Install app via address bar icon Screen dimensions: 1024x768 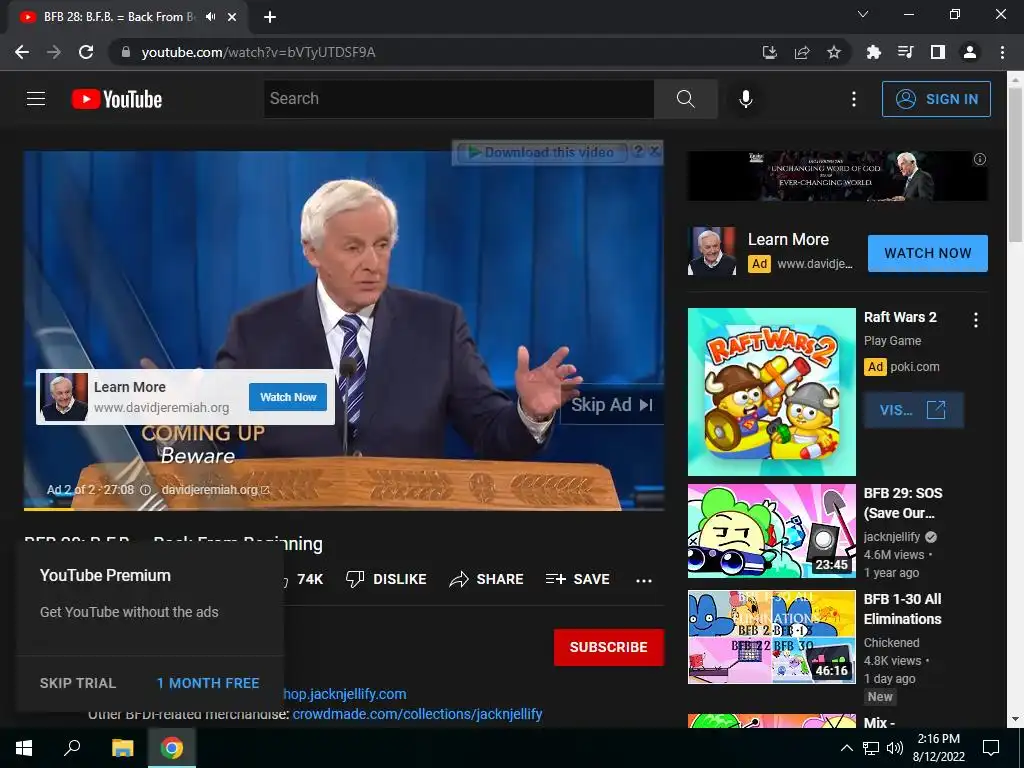tap(770, 52)
